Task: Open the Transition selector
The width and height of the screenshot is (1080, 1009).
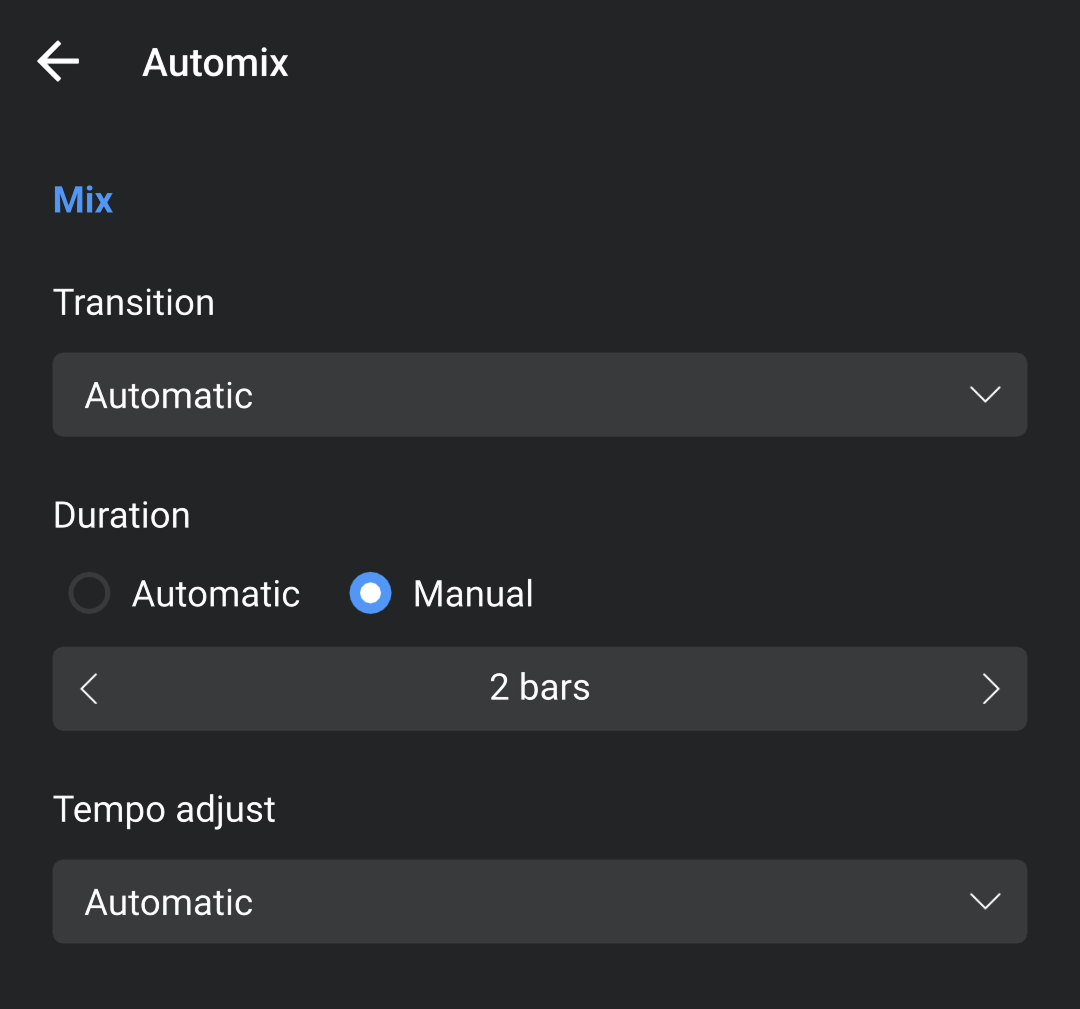Action: click(x=540, y=395)
